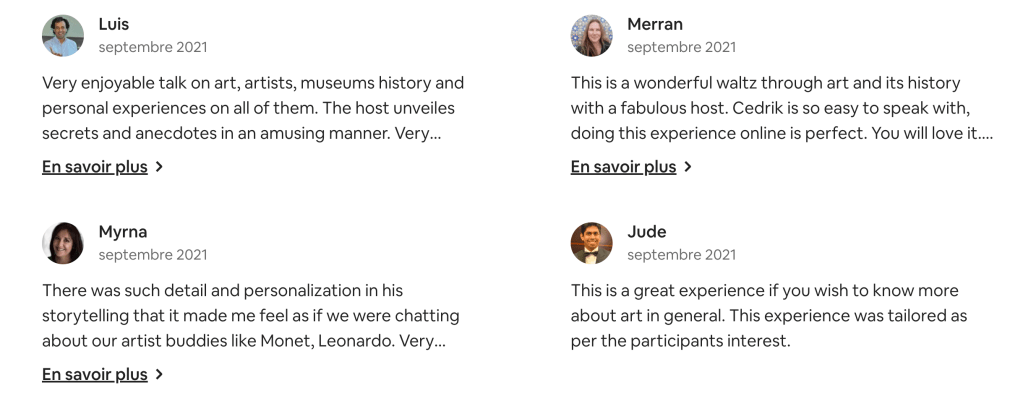Click Luis's review beginning 'Very enjoyable talk'
The height and width of the screenshot is (406, 1023).
coord(253,108)
